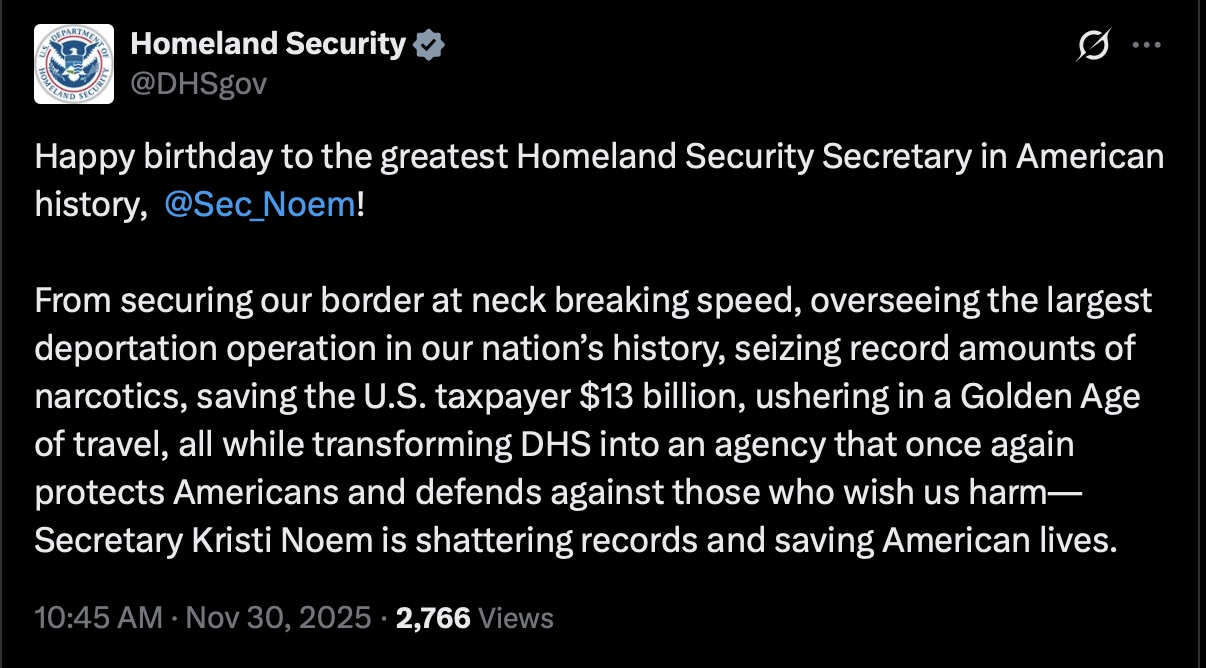Open the More options ellipsis menu
This screenshot has width=1206, height=668.
pos(1146,45)
